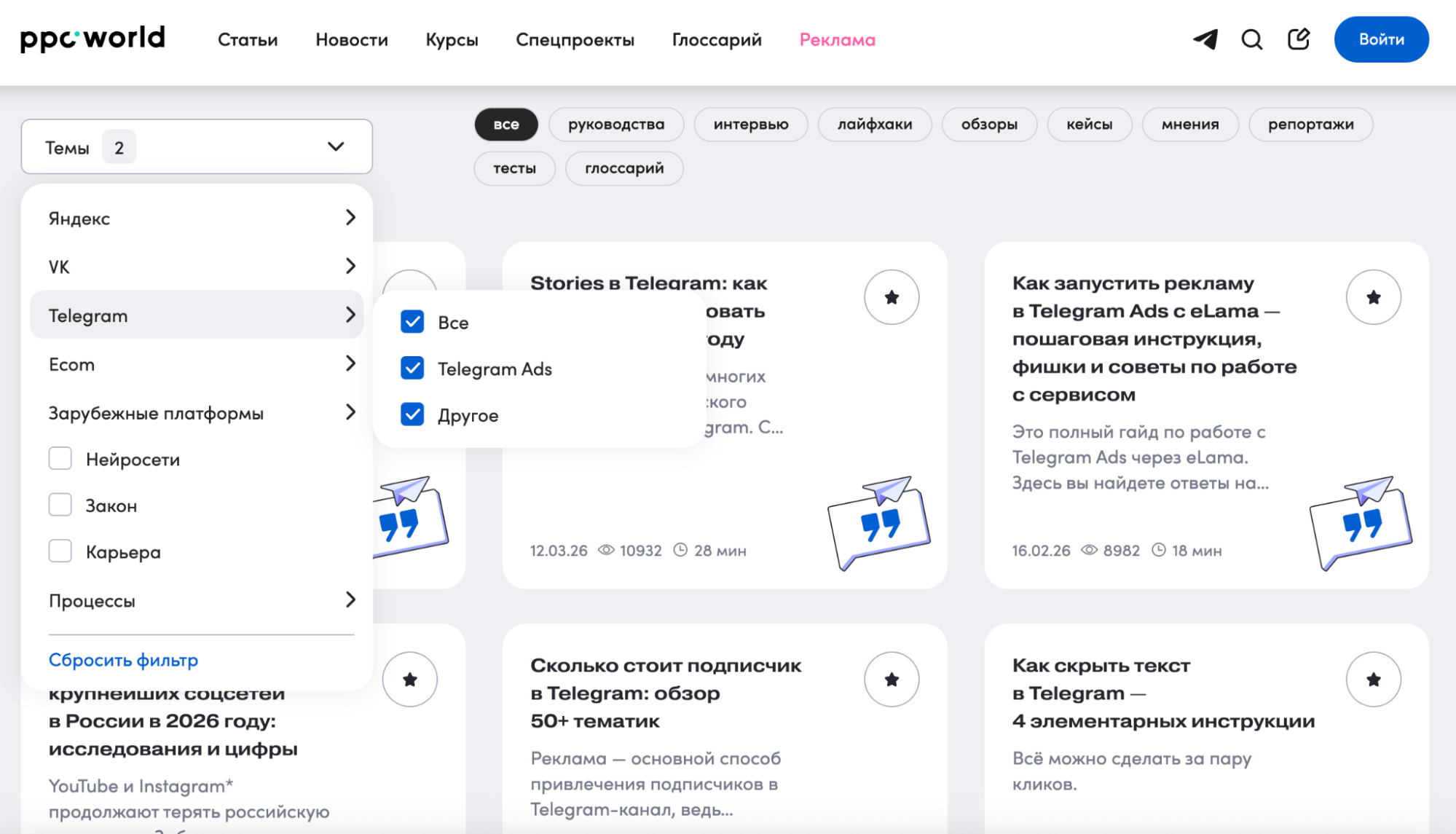Select the интервью filter tag

coord(751,125)
